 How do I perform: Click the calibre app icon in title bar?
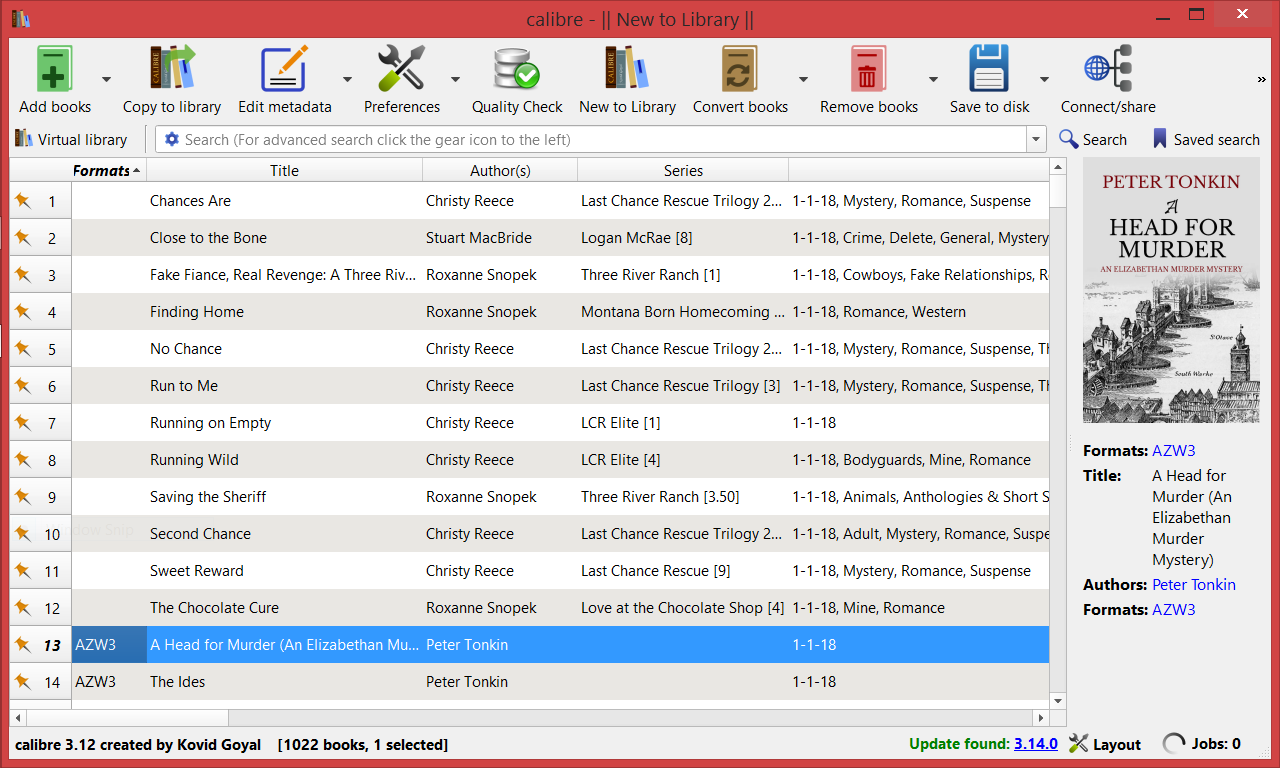[x=21, y=19]
